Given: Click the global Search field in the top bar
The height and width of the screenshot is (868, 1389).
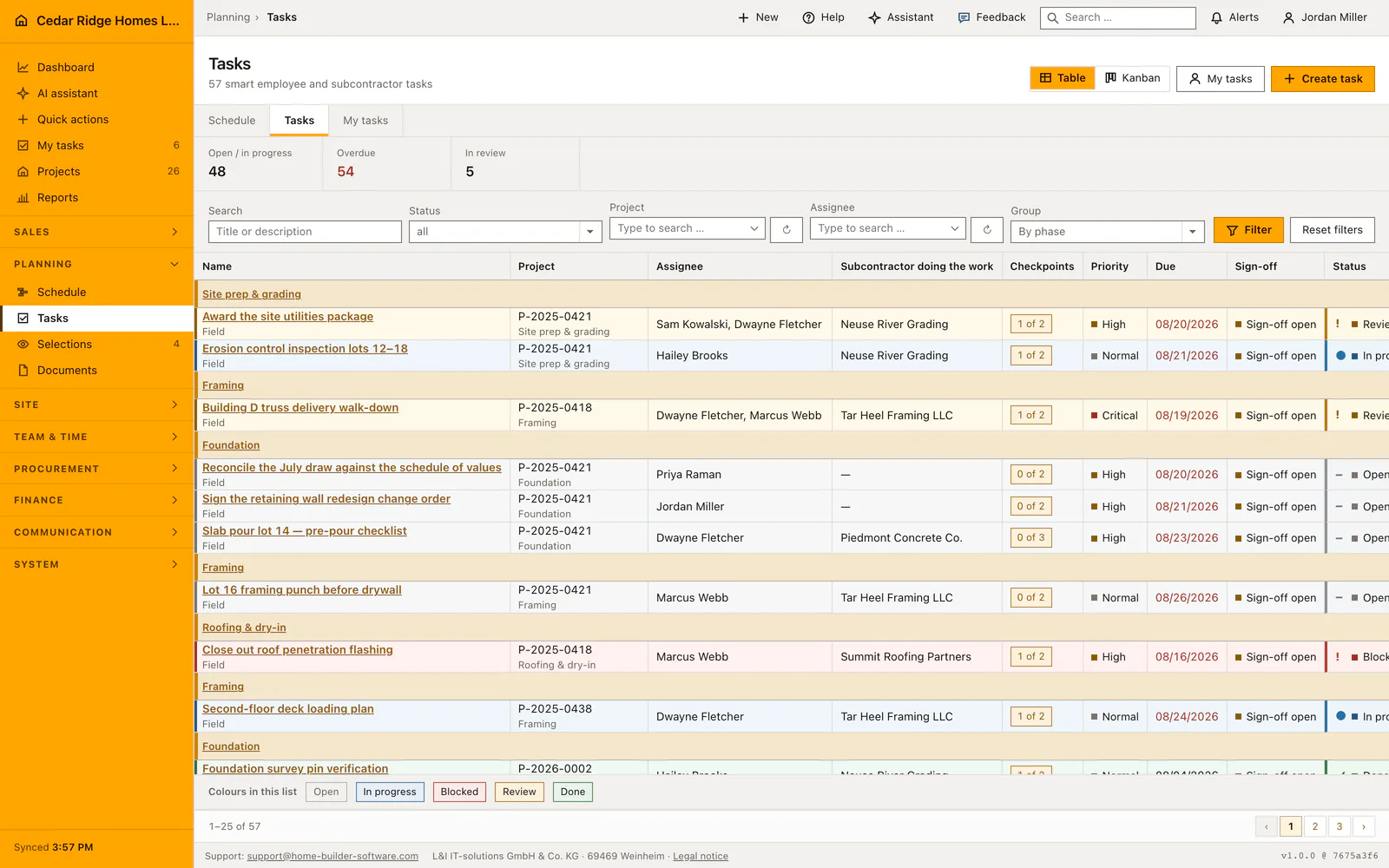Looking at the screenshot, I should [x=1118, y=17].
